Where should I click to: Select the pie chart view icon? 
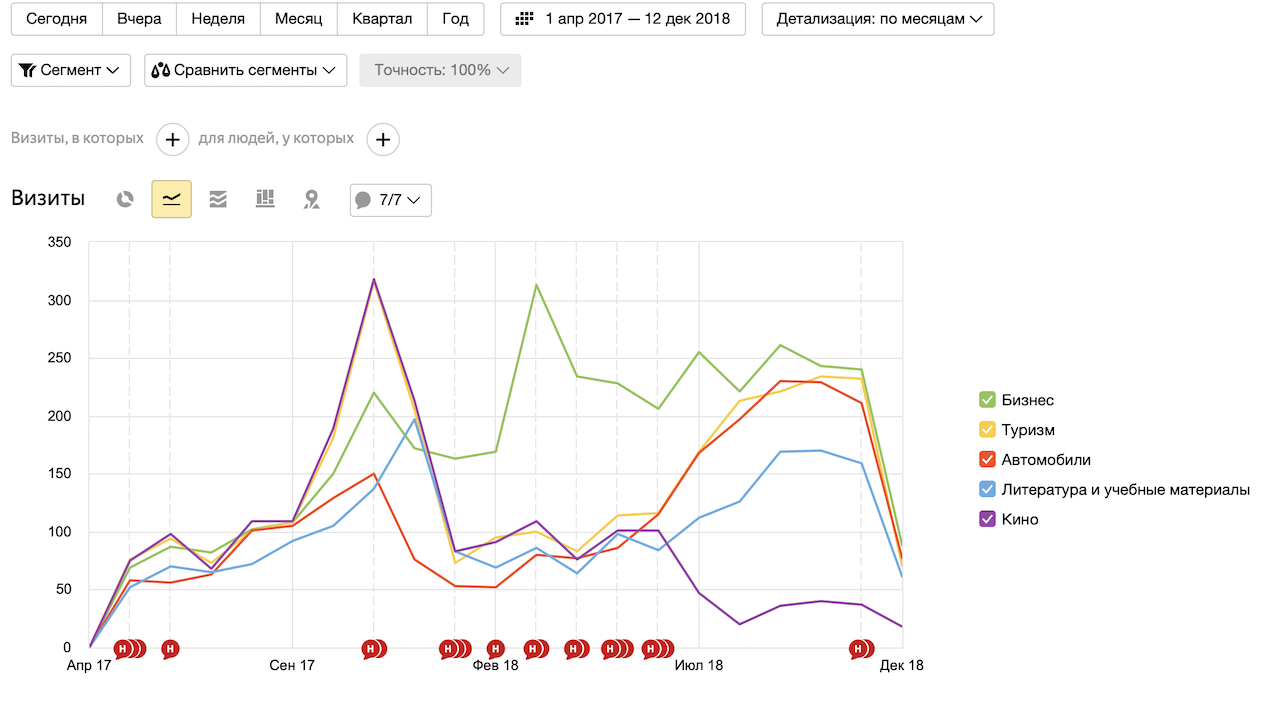point(125,199)
